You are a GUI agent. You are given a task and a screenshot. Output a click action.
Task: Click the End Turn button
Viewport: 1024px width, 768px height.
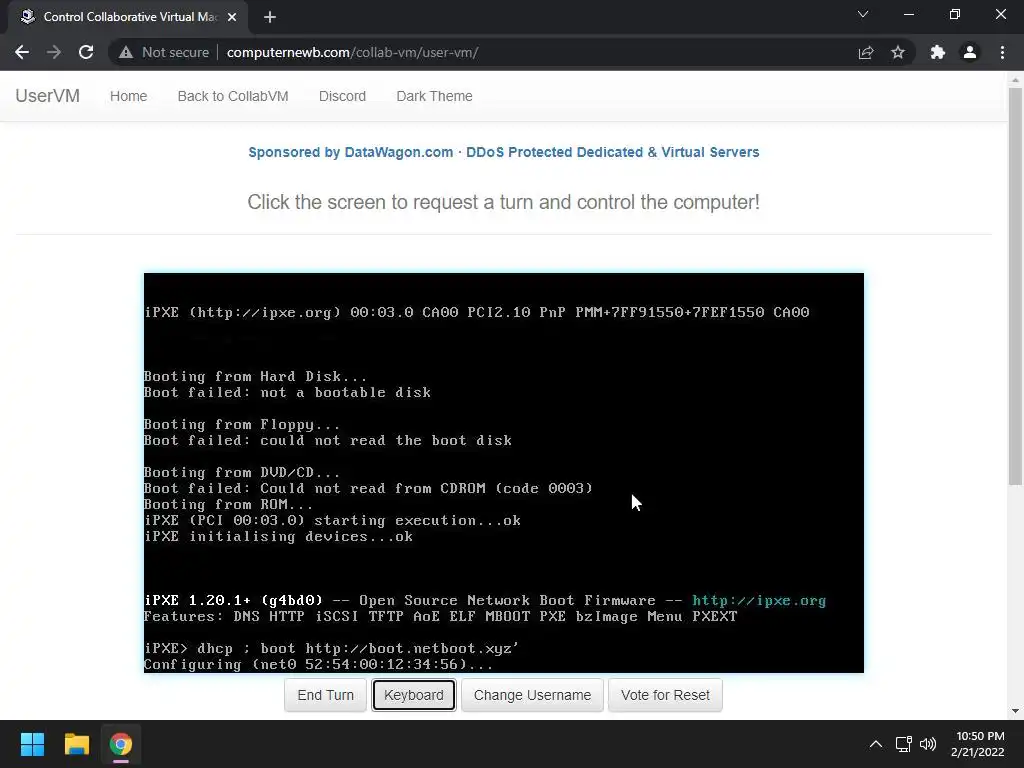coord(325,695)
